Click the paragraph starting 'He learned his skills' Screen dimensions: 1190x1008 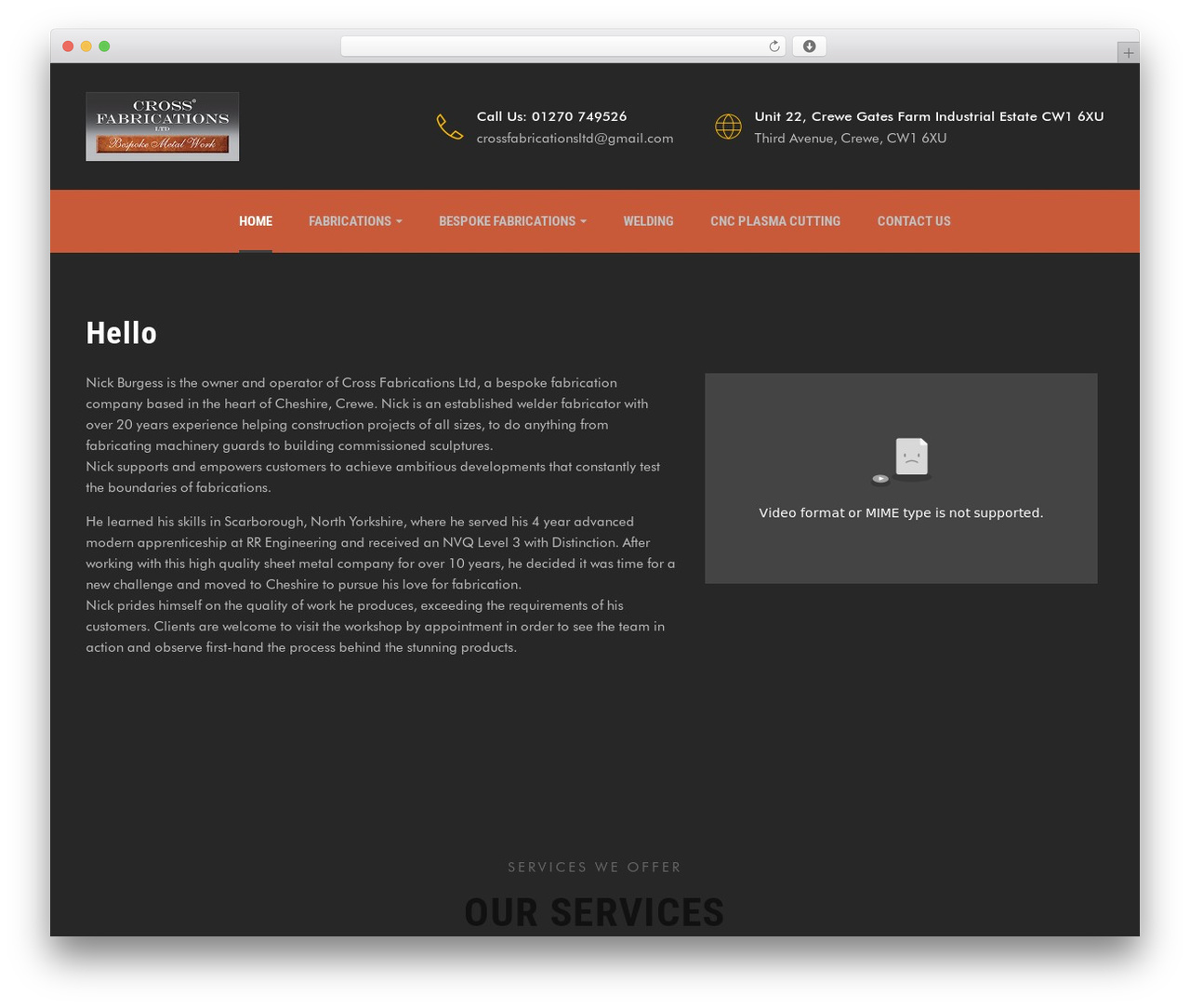click(380, 585)
